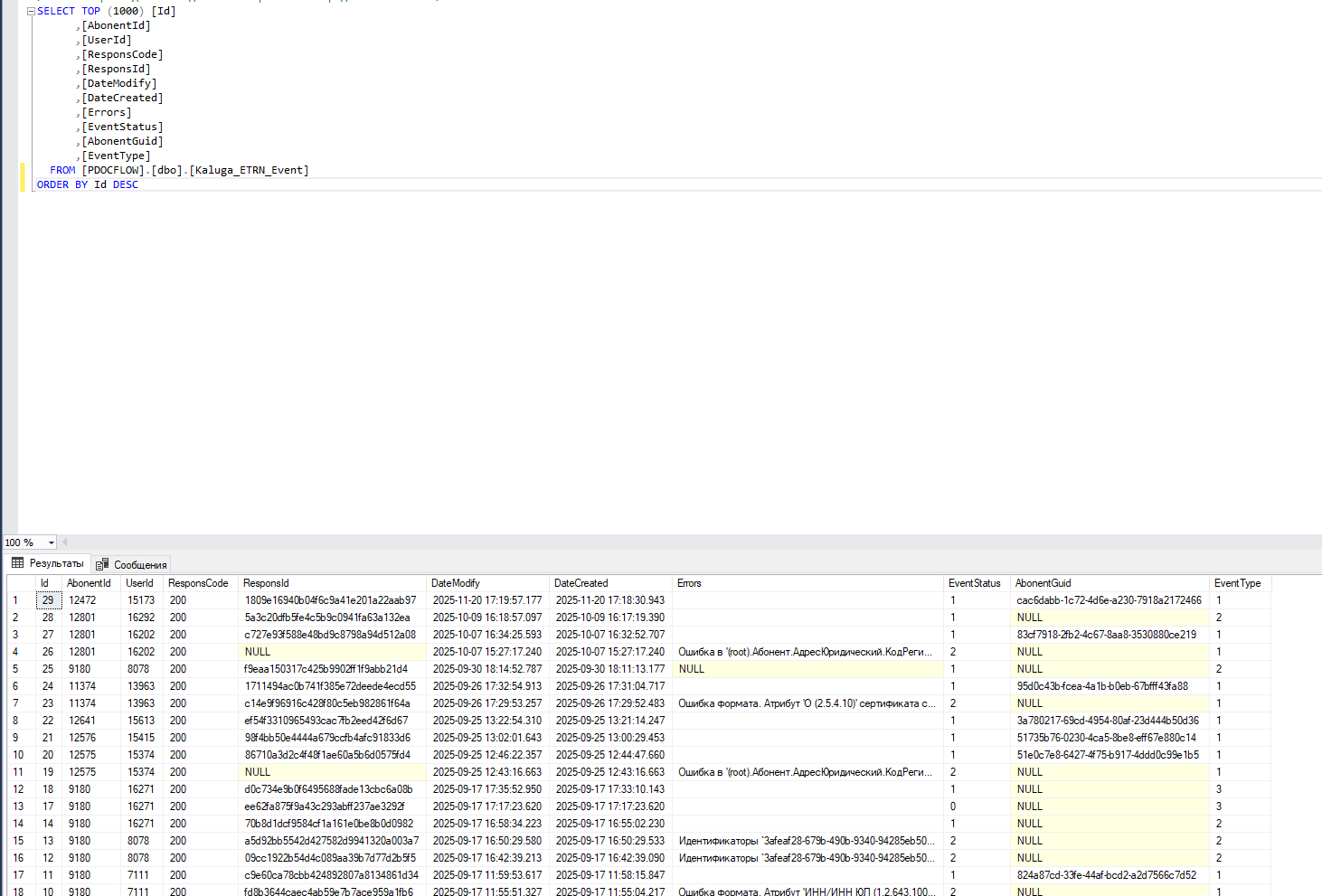Click the UserId cell 15613

coord(142,721)
